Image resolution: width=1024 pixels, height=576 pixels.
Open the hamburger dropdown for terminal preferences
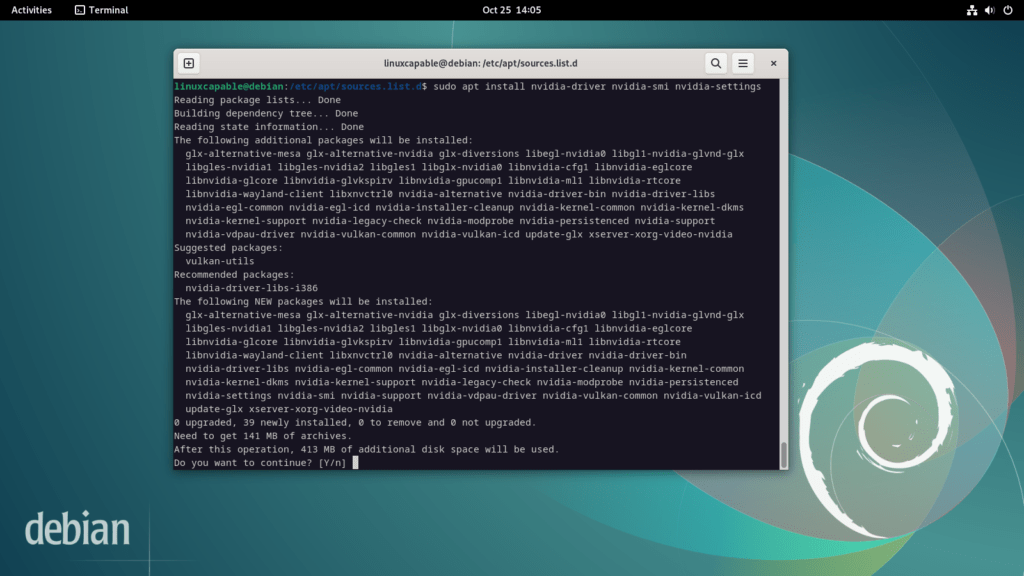click(743, 62)
